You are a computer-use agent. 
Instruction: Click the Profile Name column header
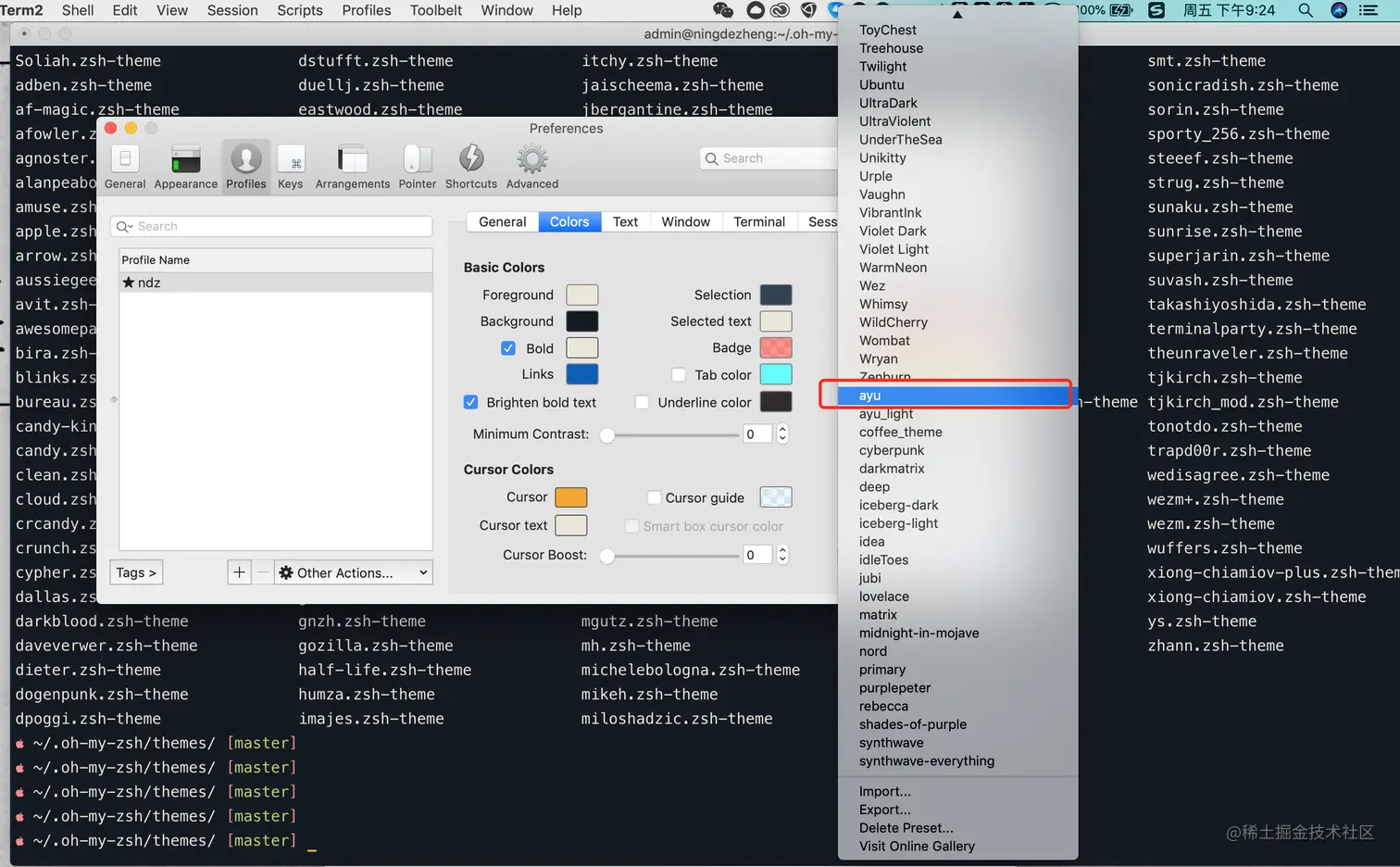(x=276, y=260)
